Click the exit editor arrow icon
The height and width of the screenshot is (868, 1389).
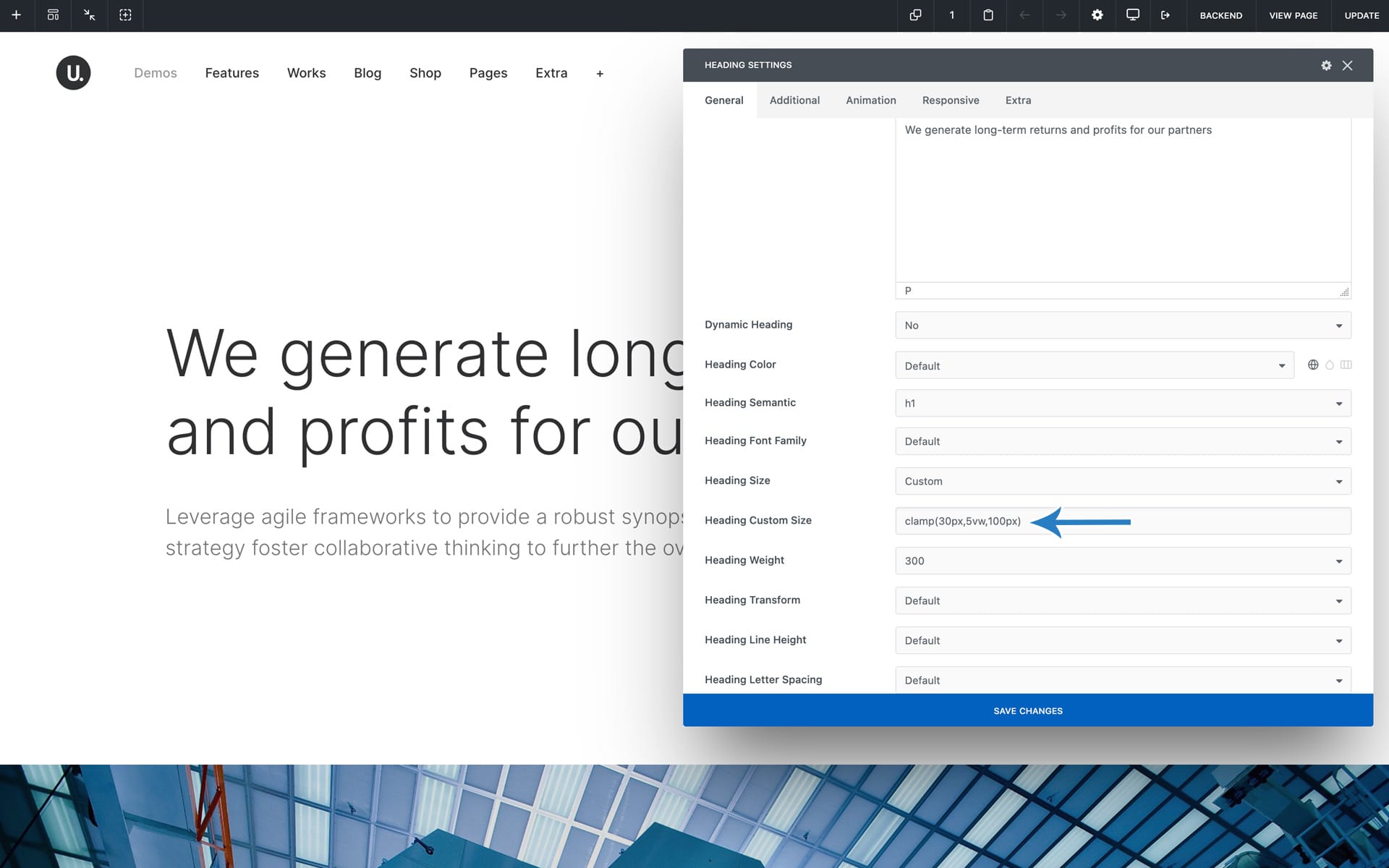click(x=1165, y=15)
